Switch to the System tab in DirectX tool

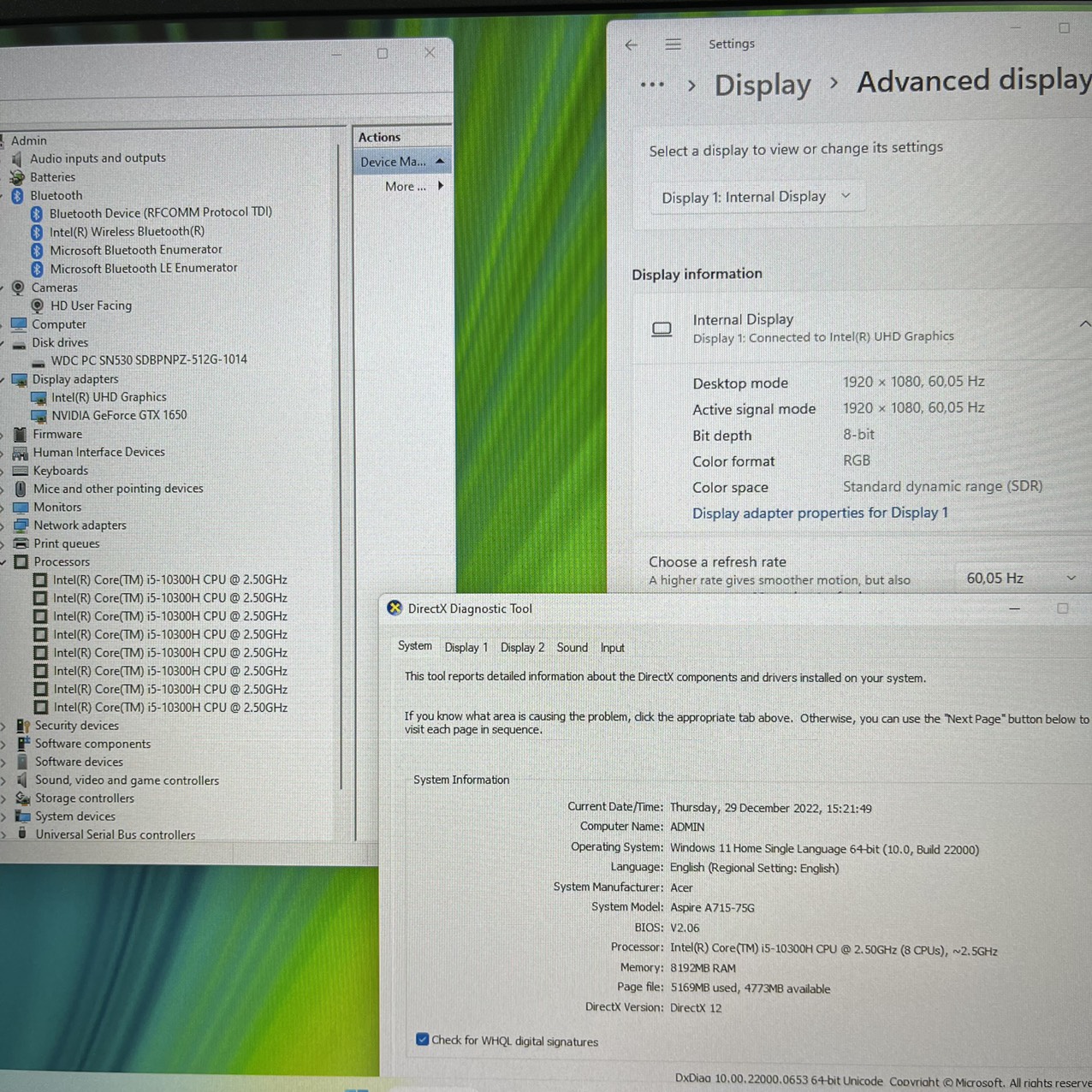coord(415,646)
